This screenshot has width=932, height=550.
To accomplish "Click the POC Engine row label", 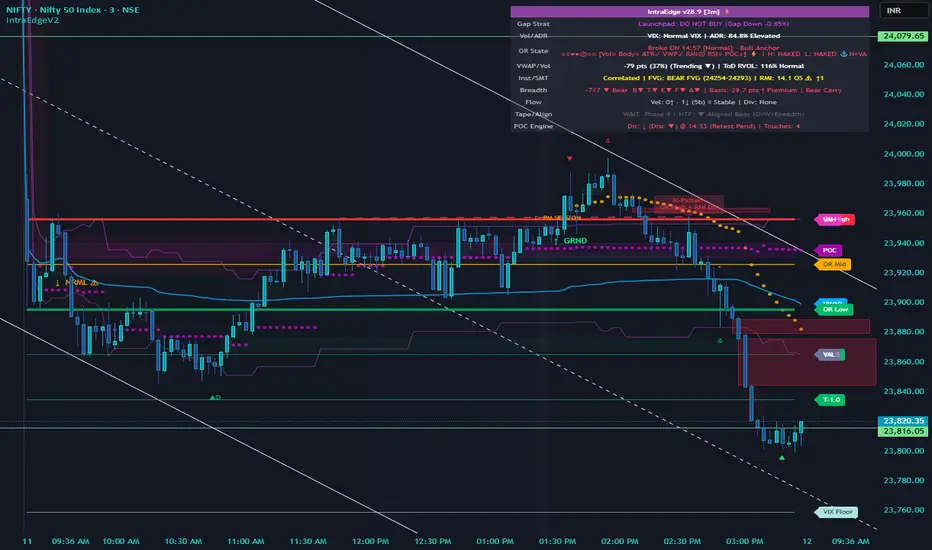I will tap(533, 126).
